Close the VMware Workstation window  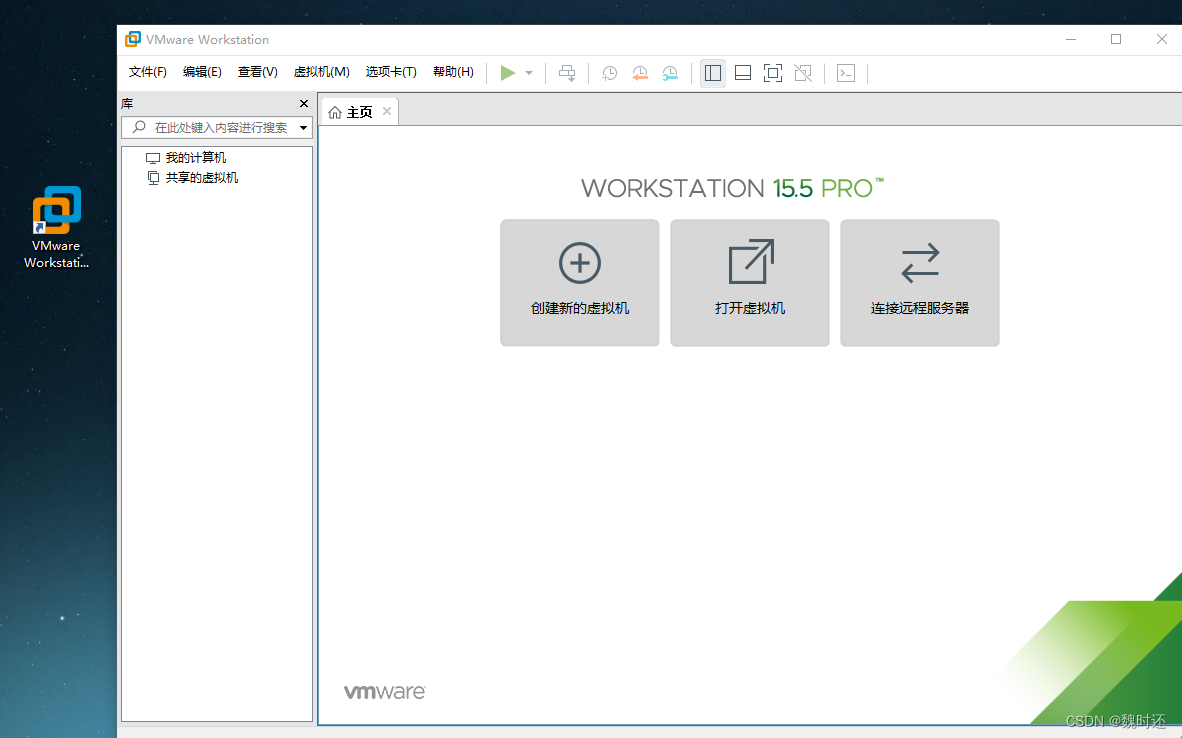[x=1162, y=39]
